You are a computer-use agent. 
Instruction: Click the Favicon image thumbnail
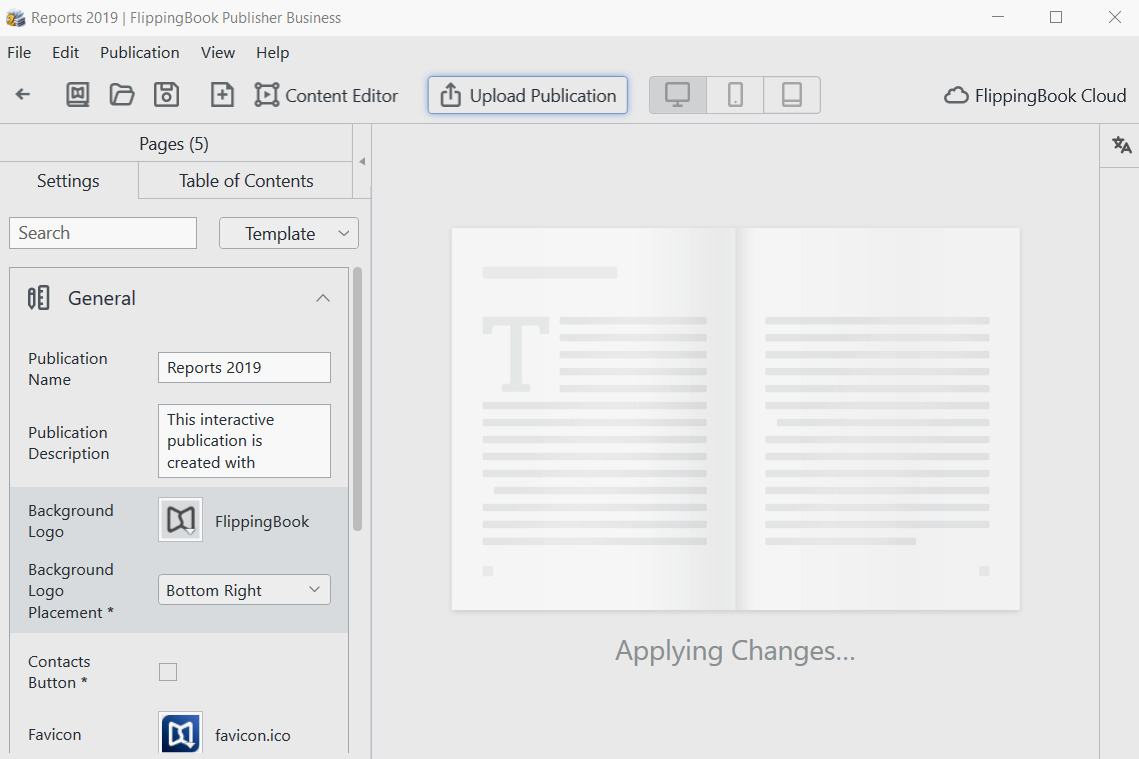[x=180, y=734]
